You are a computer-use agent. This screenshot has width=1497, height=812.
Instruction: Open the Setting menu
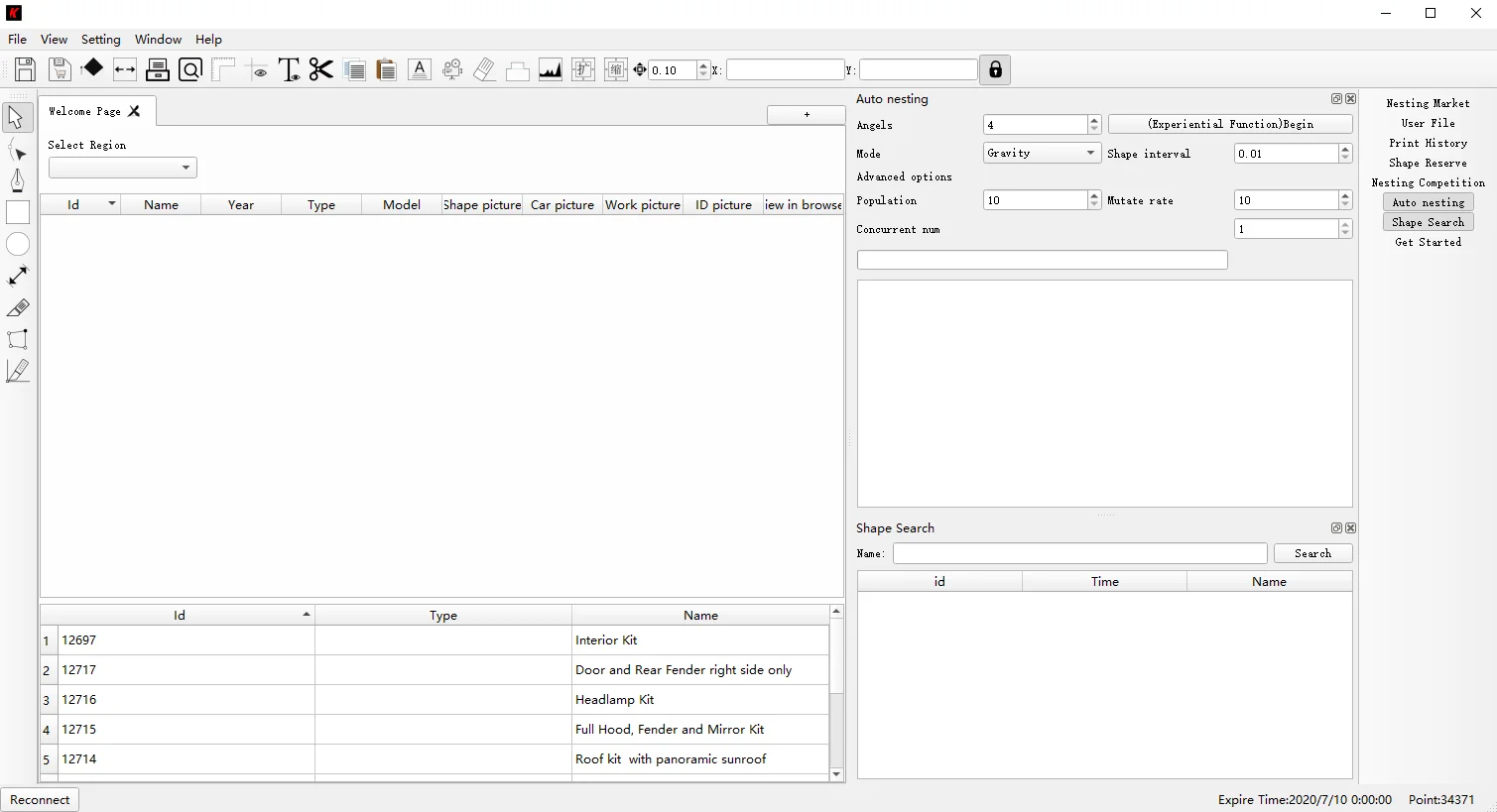(x=100, y=40)
